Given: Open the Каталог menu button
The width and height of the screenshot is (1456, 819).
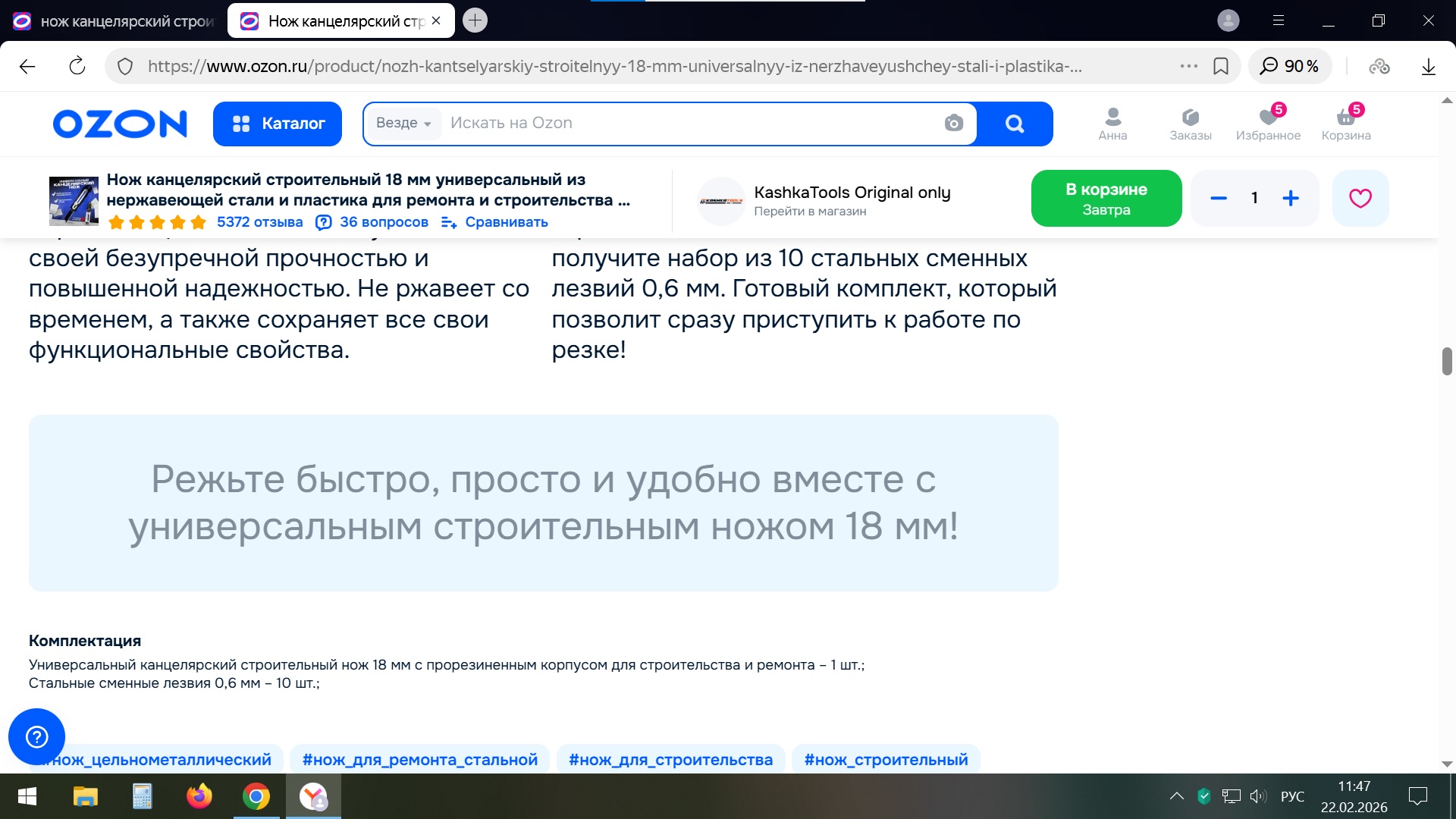Looking at the screenshot, I should [278, 124].
